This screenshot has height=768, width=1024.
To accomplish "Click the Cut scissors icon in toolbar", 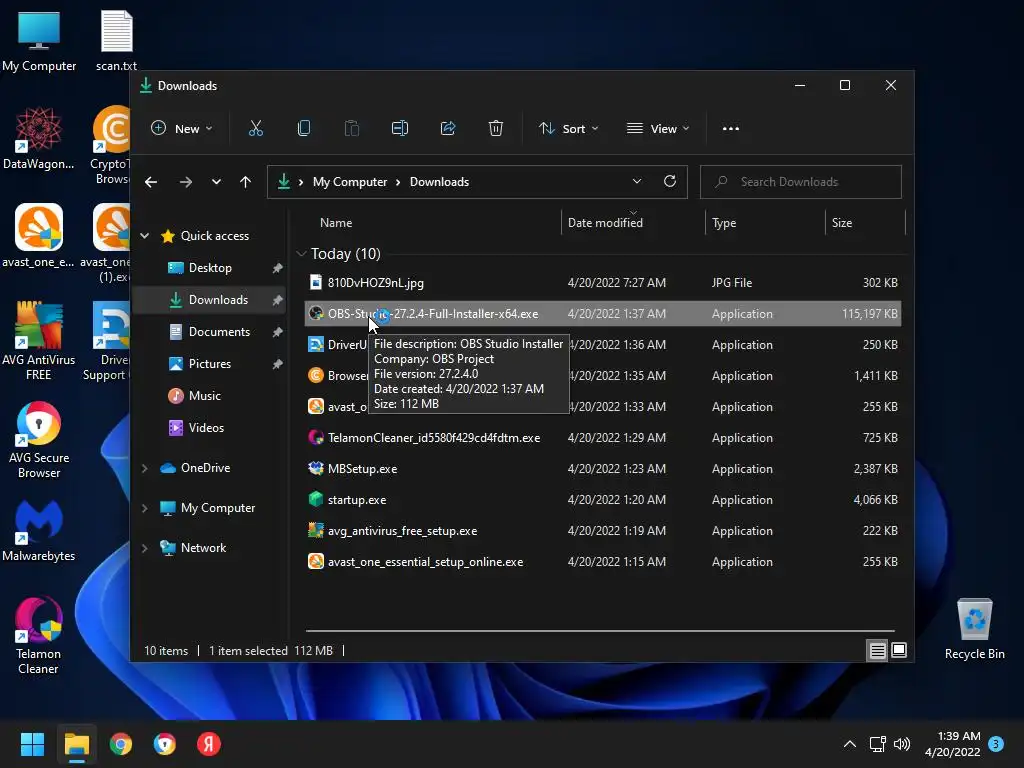I will (255, 129).
